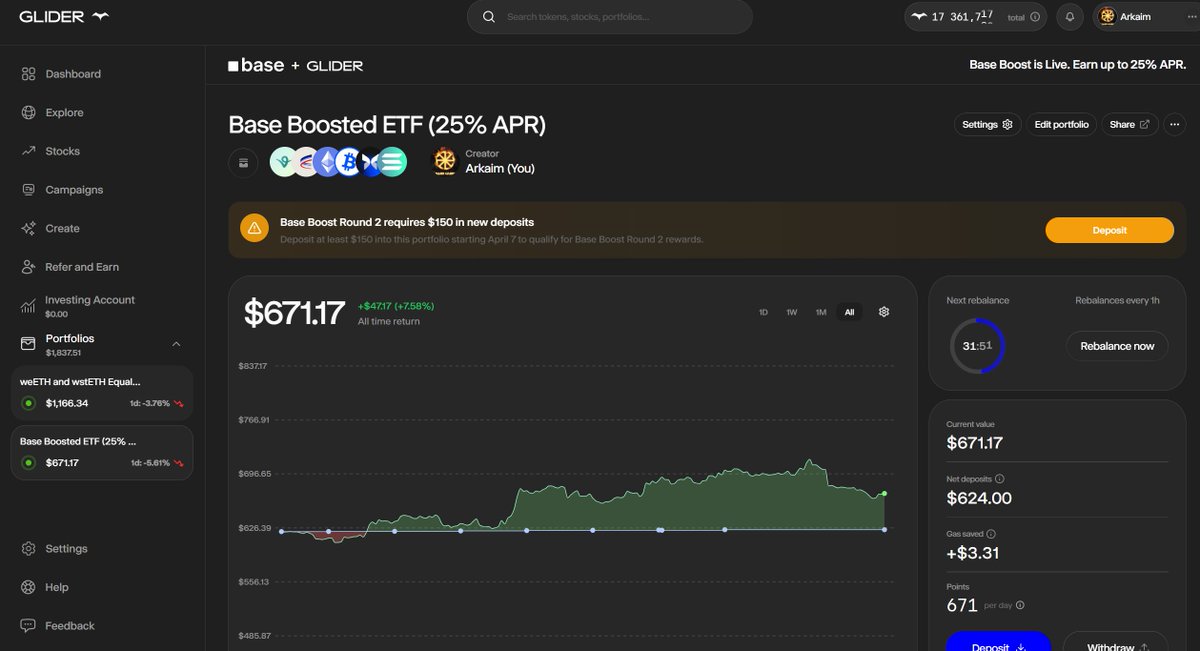Image resolution: width=1200 pixels, height=651 pixels.
Task: Click the Solana token icon
Action: pyautogui.click(x=392, y=162)
